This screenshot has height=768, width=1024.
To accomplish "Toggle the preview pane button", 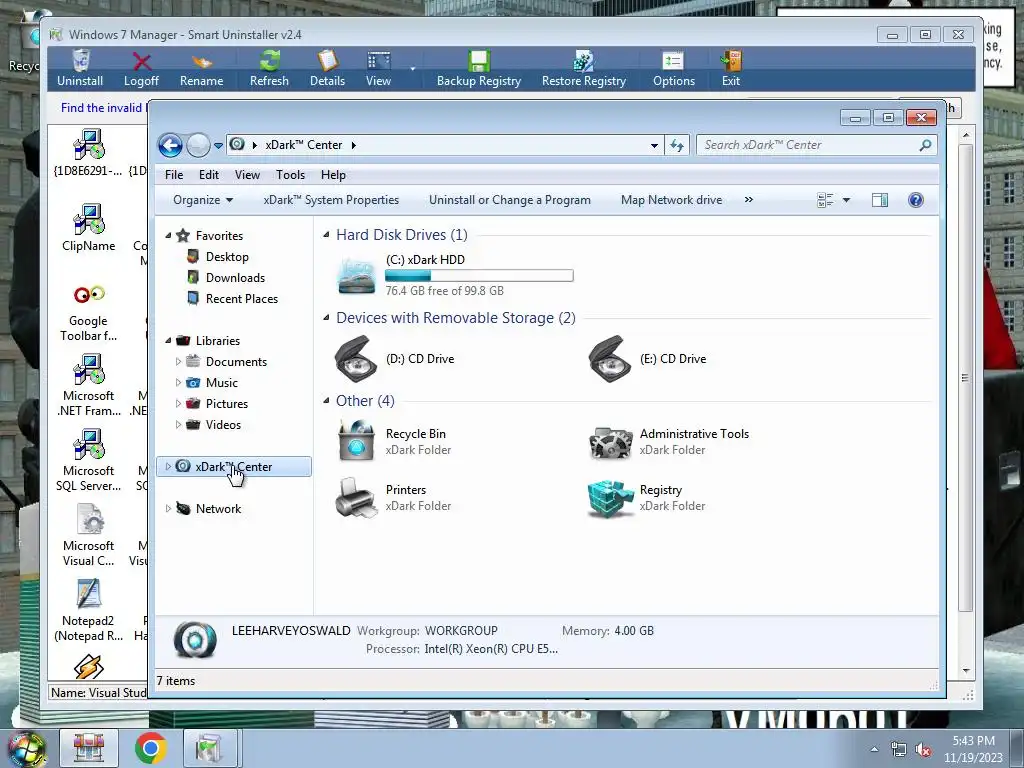I will (880, 200).
